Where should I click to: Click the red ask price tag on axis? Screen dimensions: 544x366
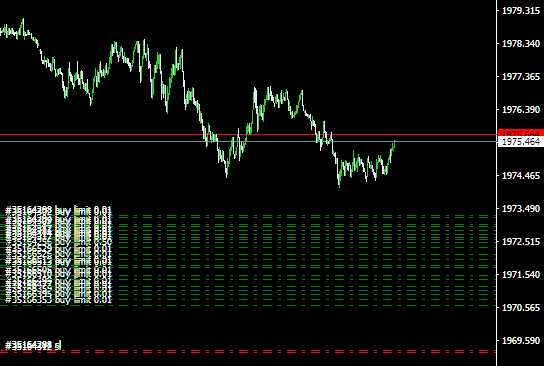521,133
